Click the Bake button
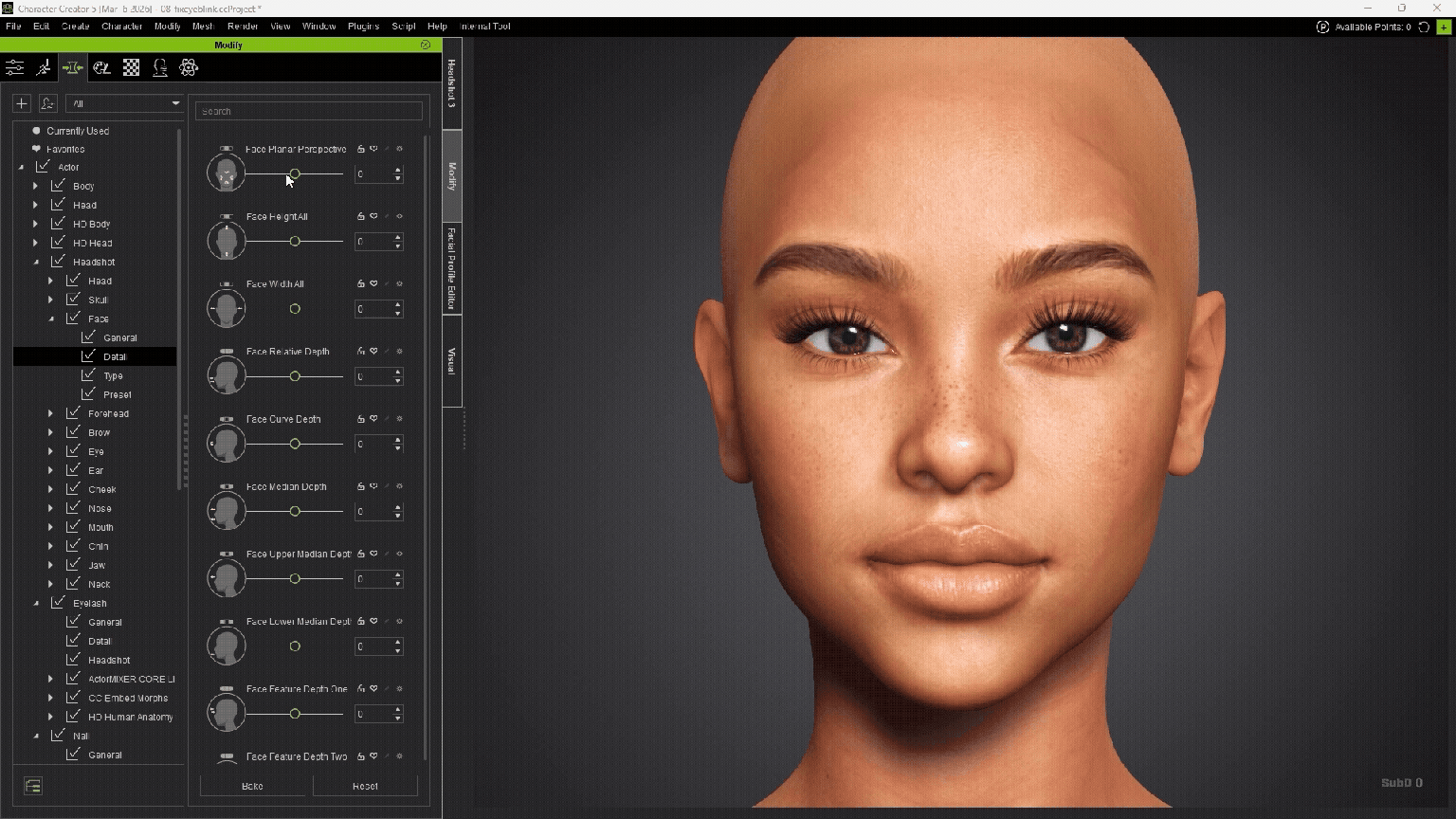Viewport: 1456px width, 819px height. [x=252, y=786]
